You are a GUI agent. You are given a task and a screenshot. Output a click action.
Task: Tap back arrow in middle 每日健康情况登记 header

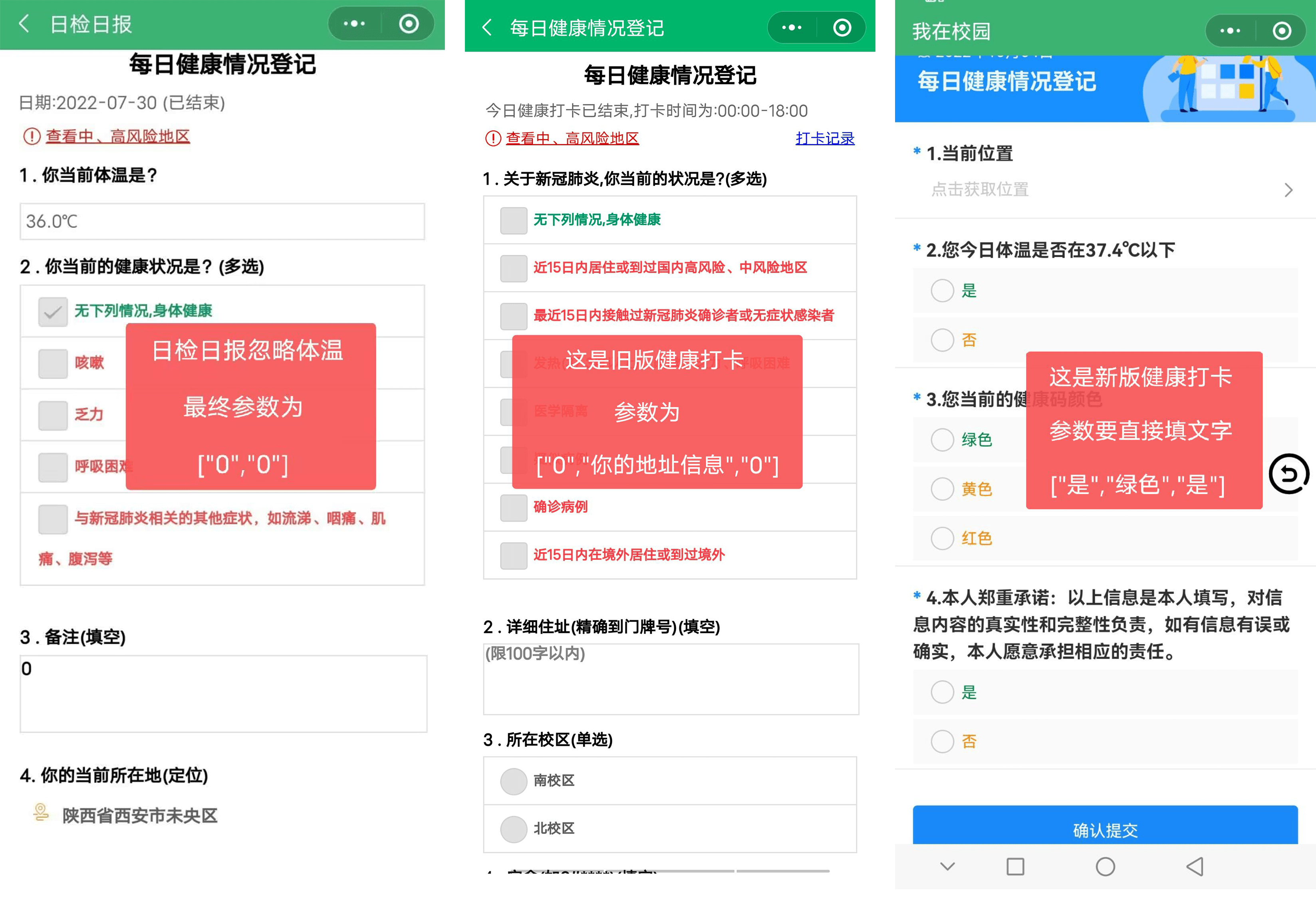pos(487,28)
